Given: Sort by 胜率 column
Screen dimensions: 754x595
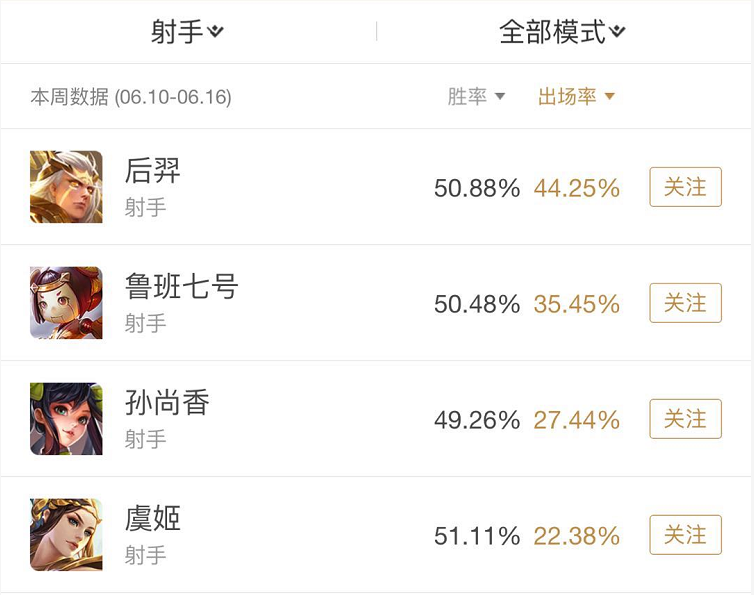Looking at the screenshot, I should click(x=476, y=96).
